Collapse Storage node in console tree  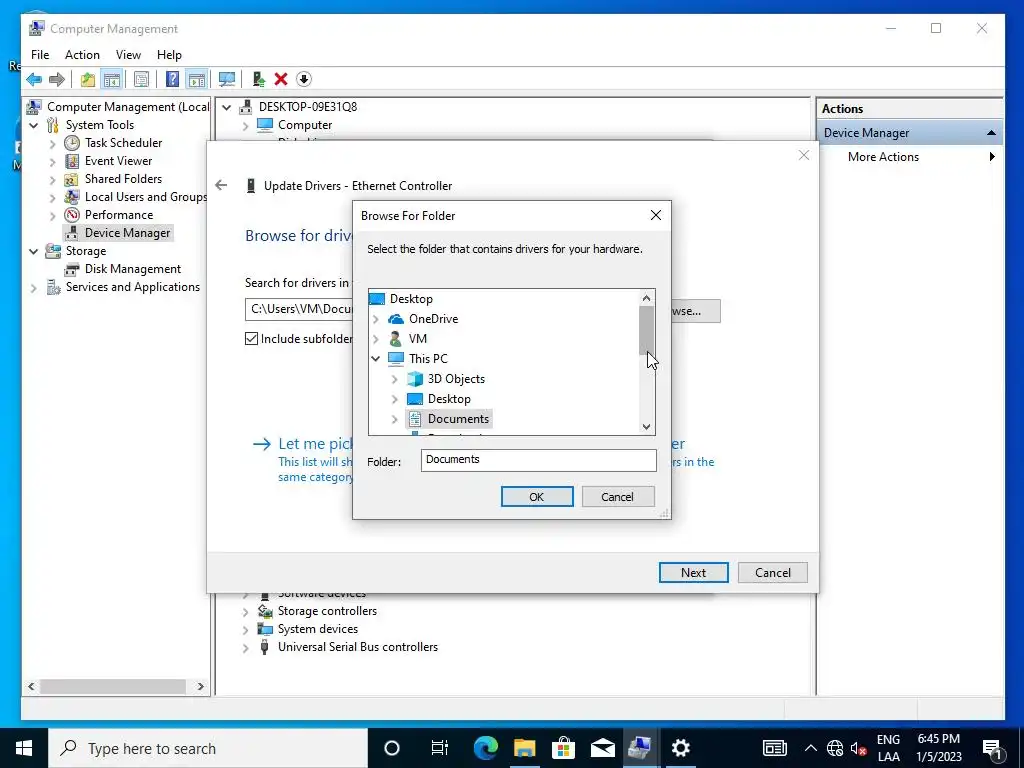(x=33, y=251)
